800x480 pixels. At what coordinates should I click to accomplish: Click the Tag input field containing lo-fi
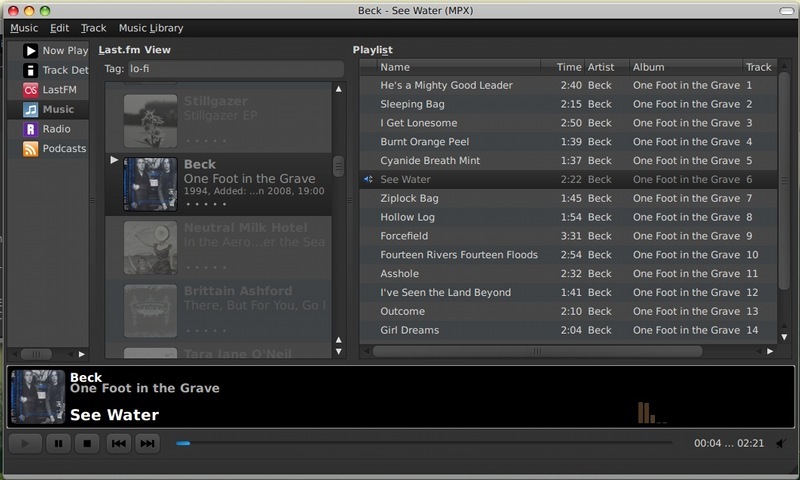[x=235, y=69]
